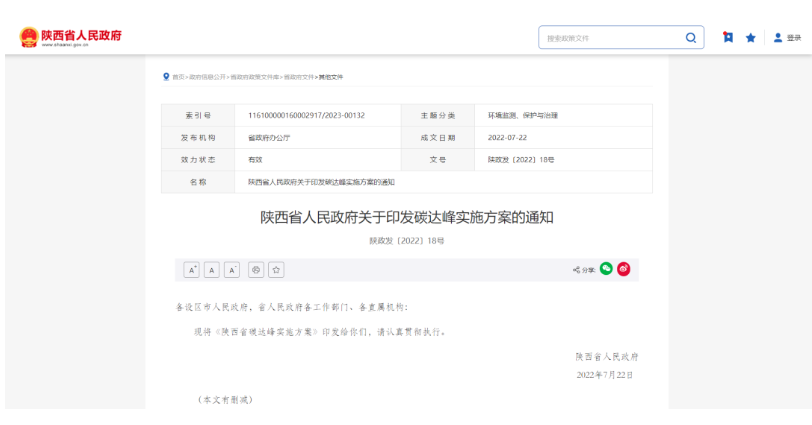
Task: Open 政府信息公开 breadcrumb link
Action: [207, 77]
